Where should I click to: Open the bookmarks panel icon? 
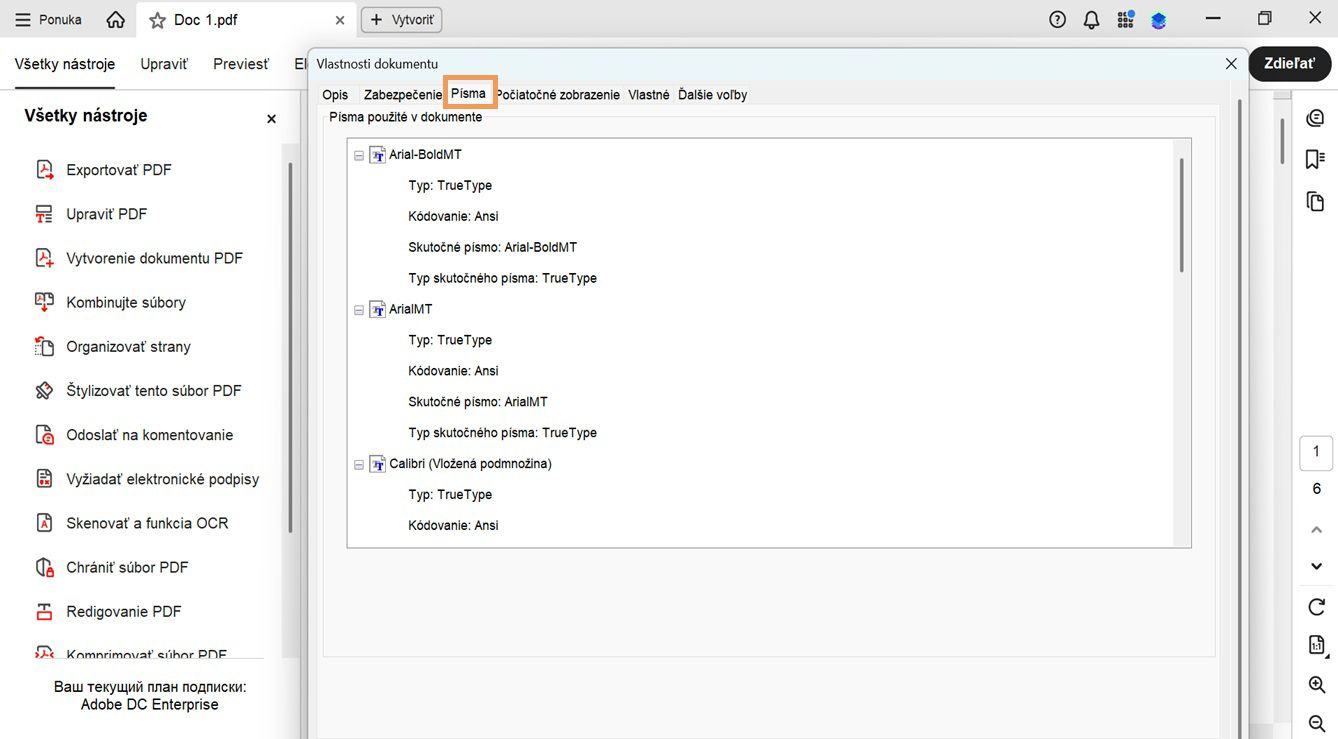1315,160
